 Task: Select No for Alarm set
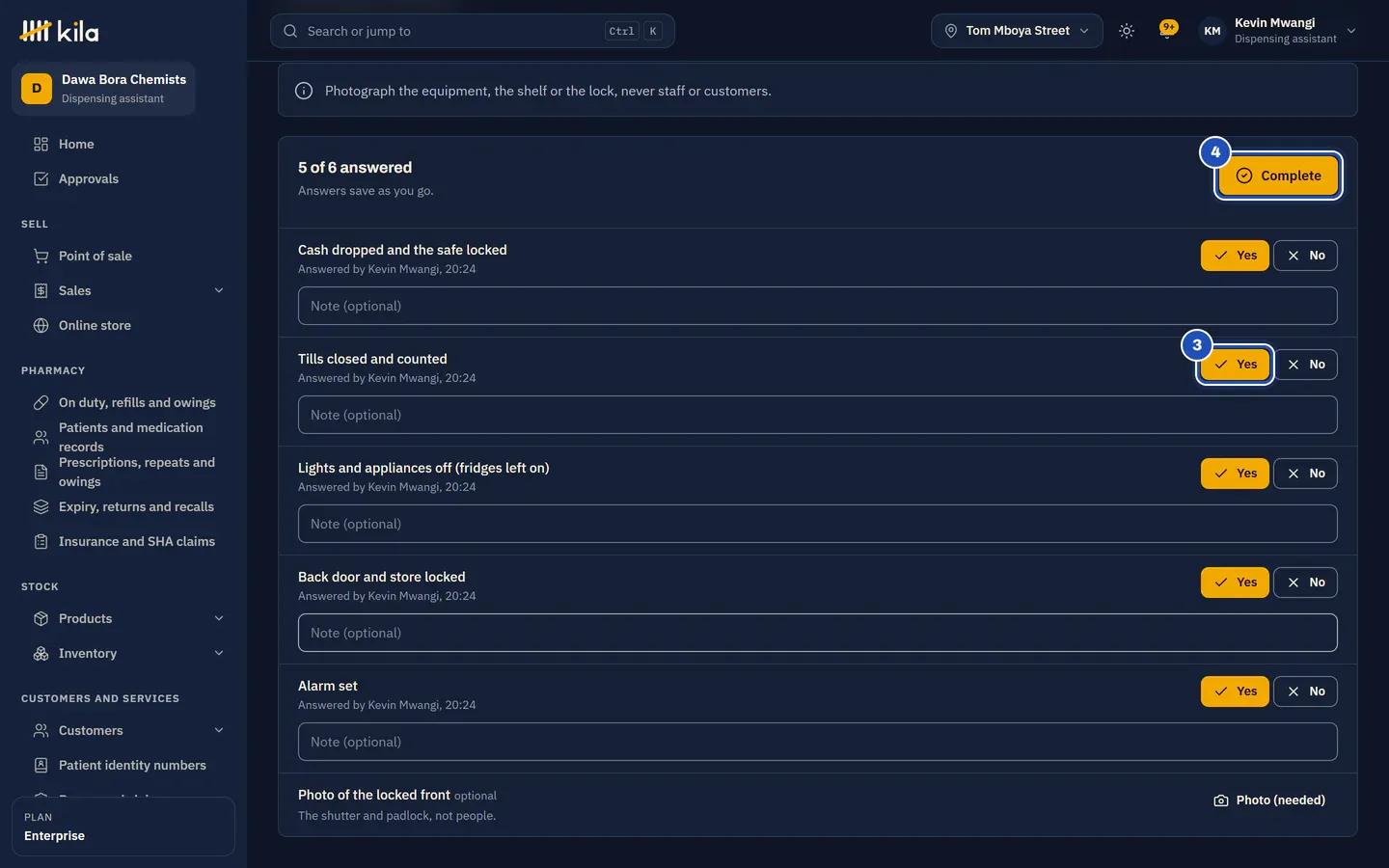(1305, 692)
